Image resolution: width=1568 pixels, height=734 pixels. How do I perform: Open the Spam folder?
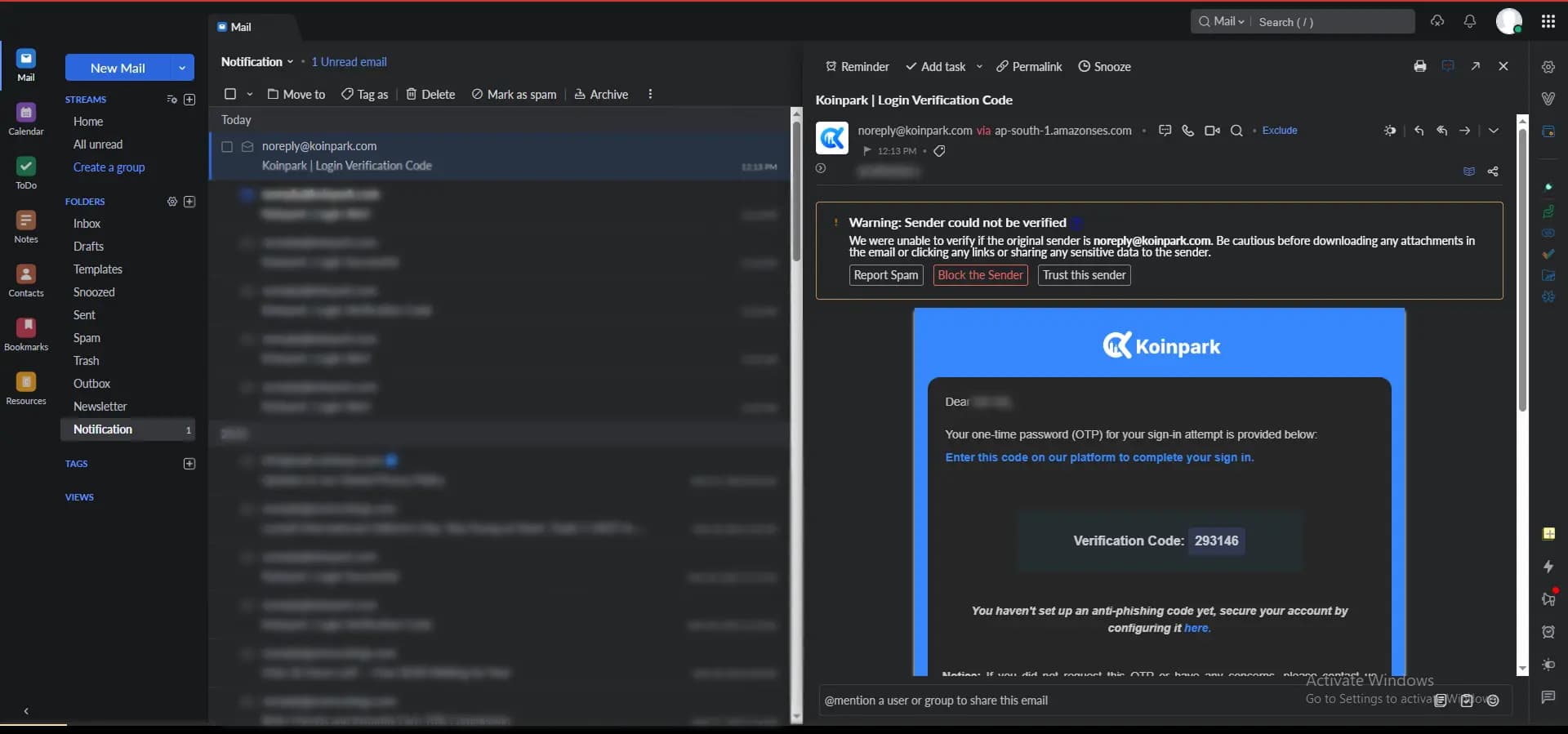coord(87,338)
